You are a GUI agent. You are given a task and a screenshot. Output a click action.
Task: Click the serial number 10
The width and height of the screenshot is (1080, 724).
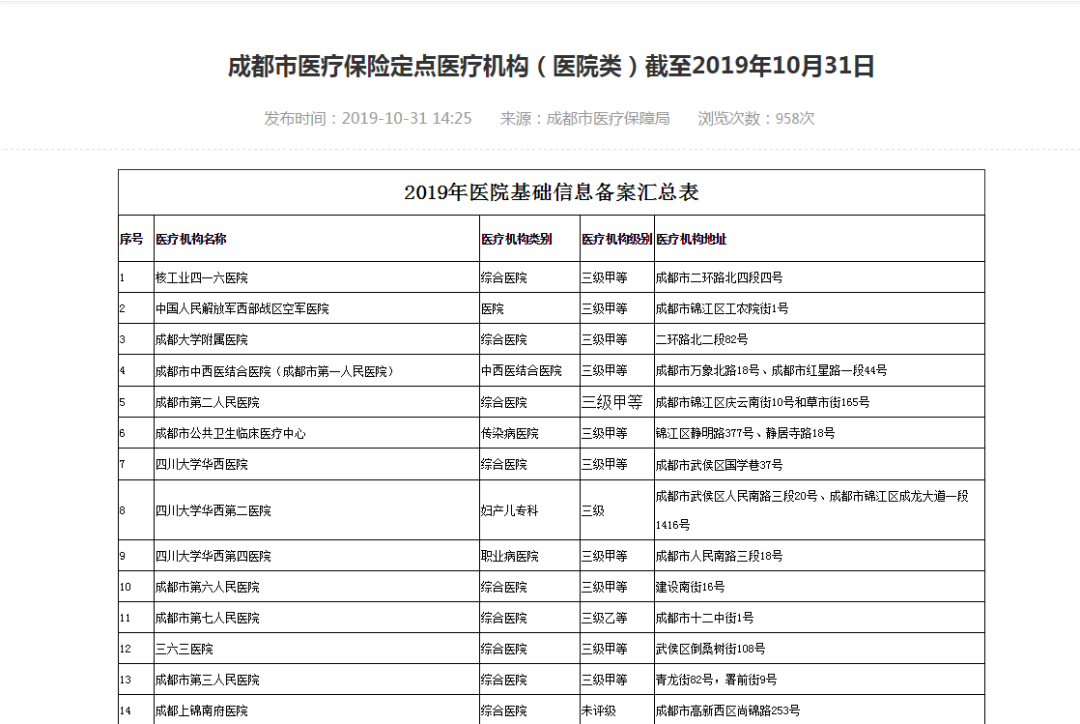125,587
